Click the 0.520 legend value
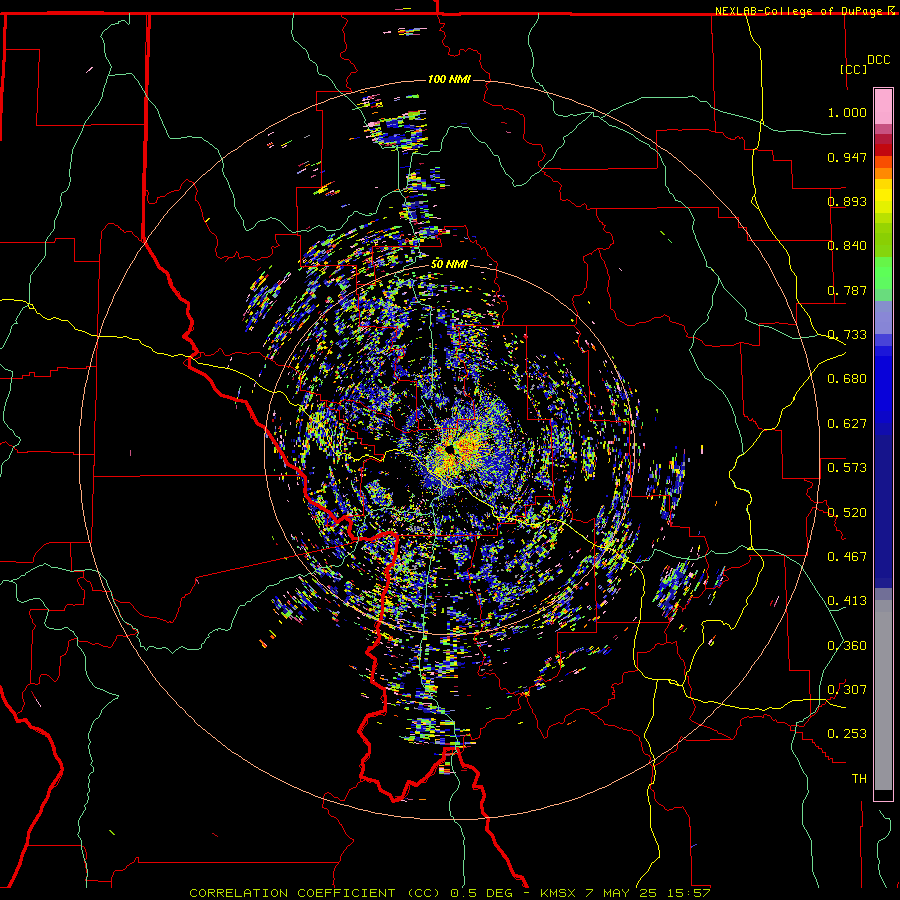 pyautogui.click(x=847, y=513)
